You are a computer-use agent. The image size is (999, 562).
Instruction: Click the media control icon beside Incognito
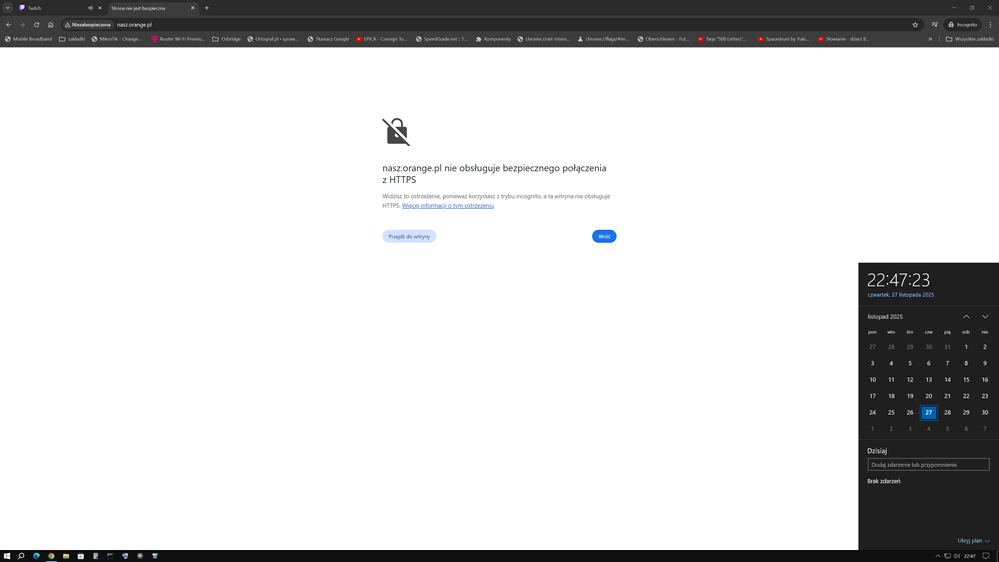935,24
